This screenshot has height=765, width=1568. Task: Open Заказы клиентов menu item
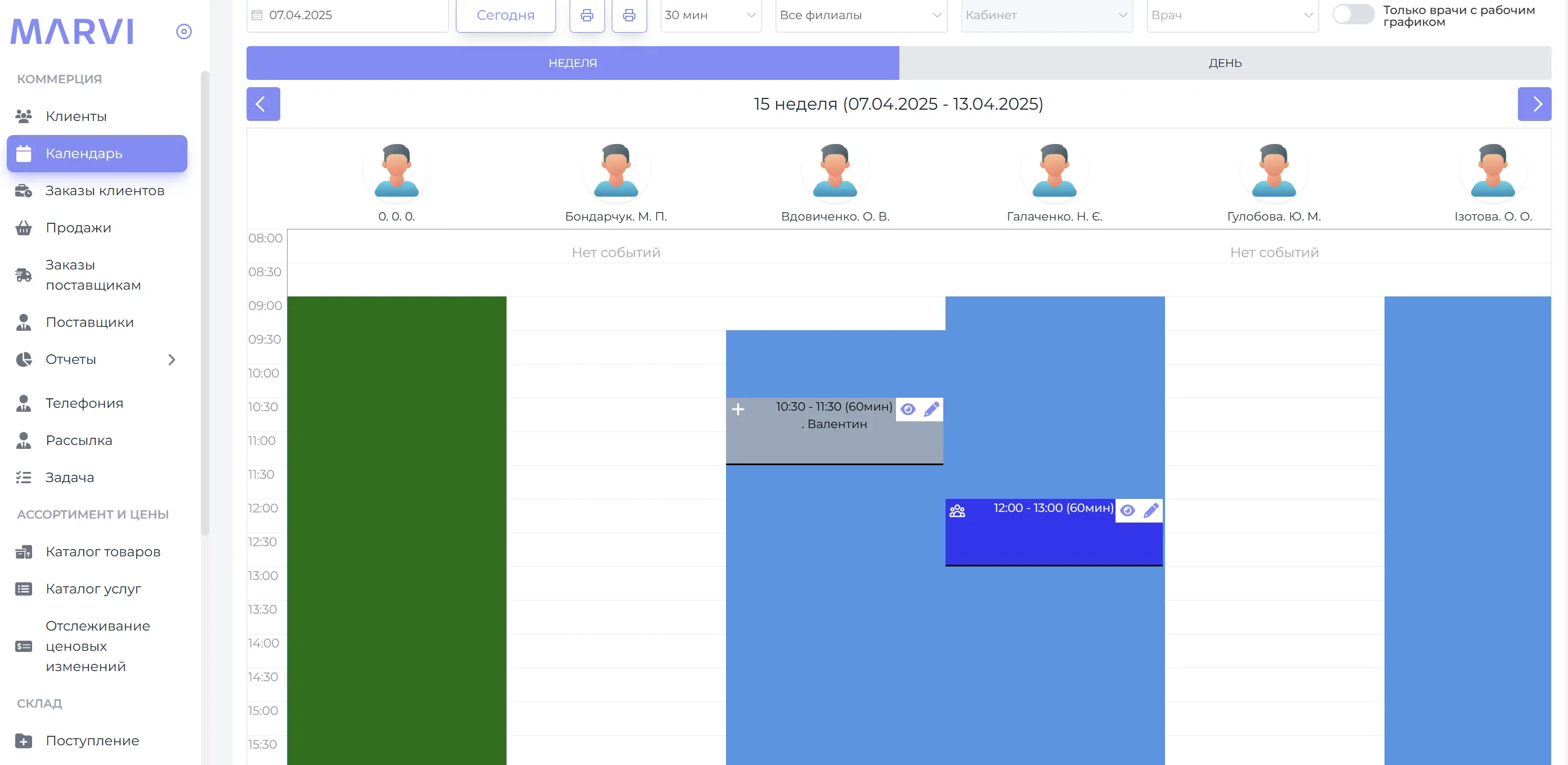click(97, 191)
